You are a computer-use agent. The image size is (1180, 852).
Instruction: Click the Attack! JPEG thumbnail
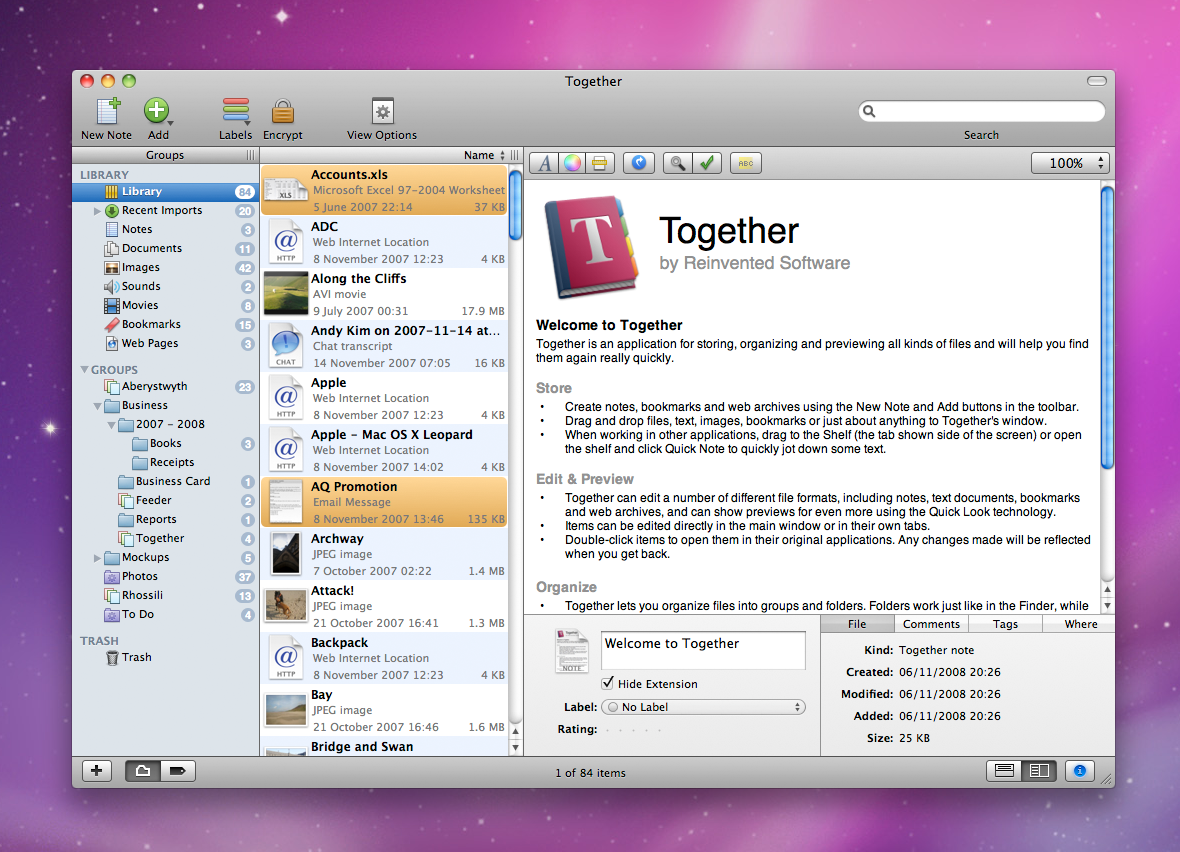285,605
